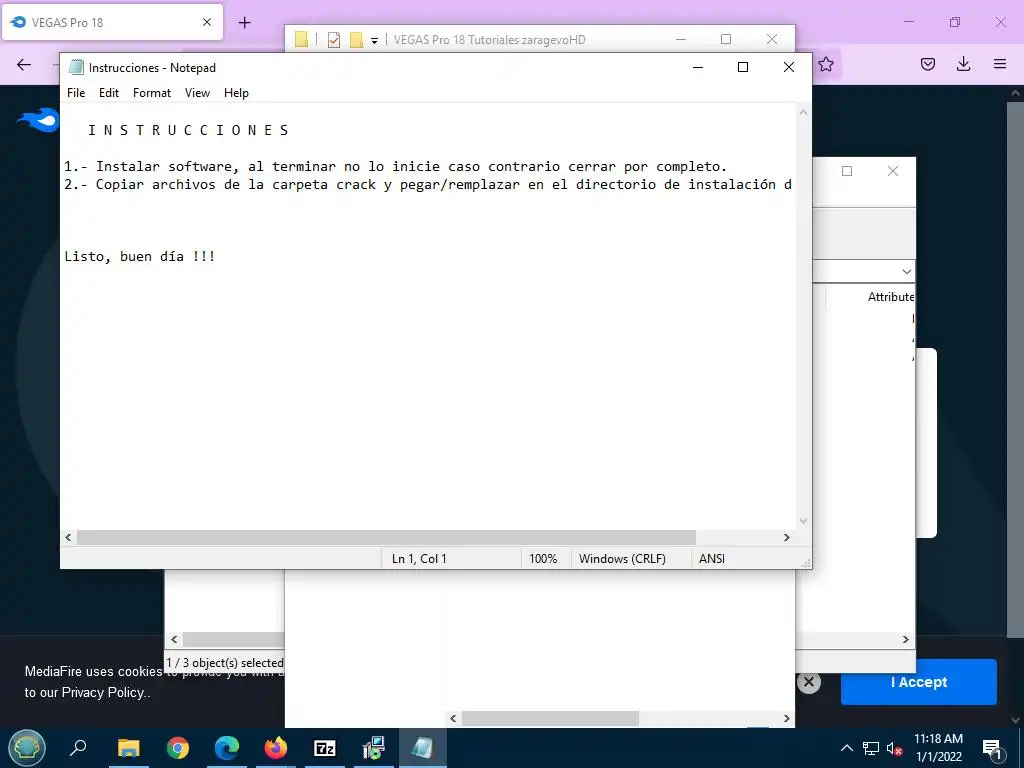Image resolution: width=1024 pixels, height=768 pixels.
Task: Click the Explorer horizontal scrollbar thumb
Action: [x=551, y=718]
